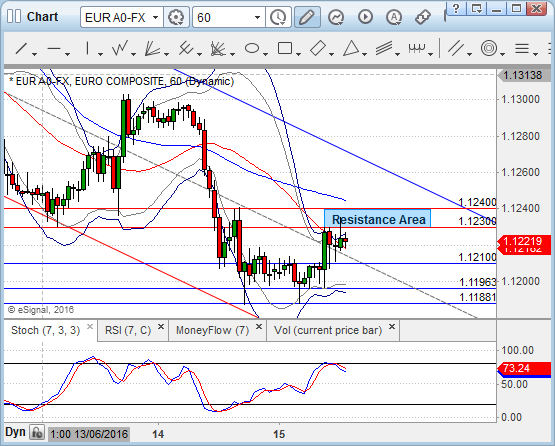Select the horizontal line tool
Image resolution: width=555 pixels, height=446 pixels.
tap(54, 48)
